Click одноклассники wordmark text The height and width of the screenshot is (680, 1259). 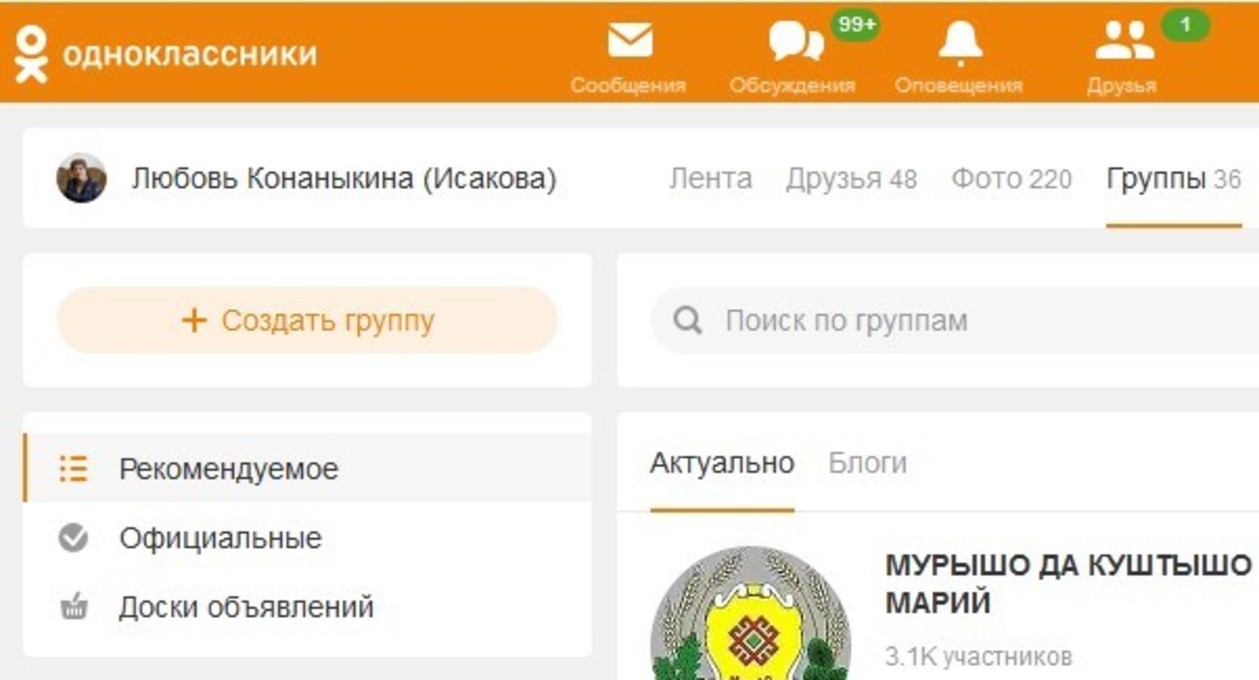coord(190,53)
